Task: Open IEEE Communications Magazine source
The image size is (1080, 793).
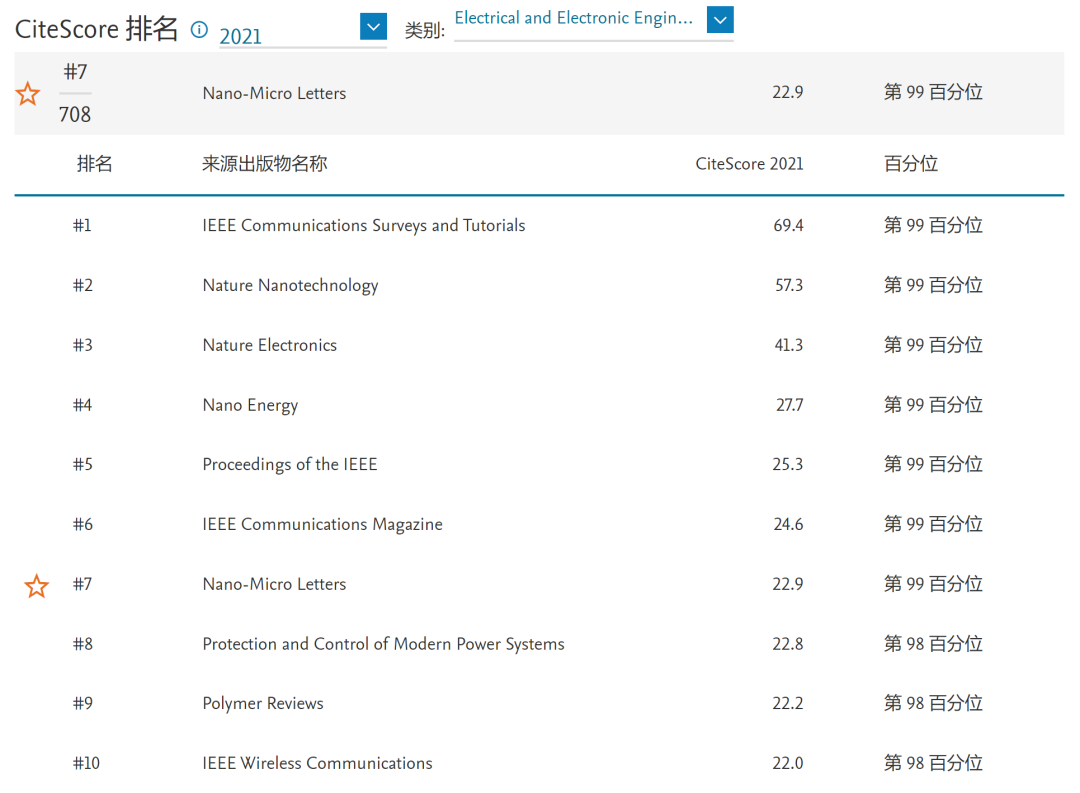Action: click(x=322, y=524)
